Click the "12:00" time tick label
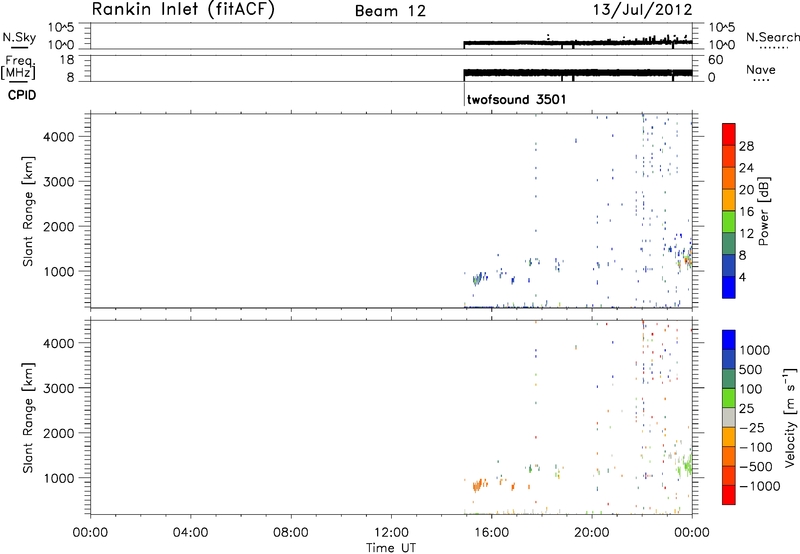 [x=391, y=533]
